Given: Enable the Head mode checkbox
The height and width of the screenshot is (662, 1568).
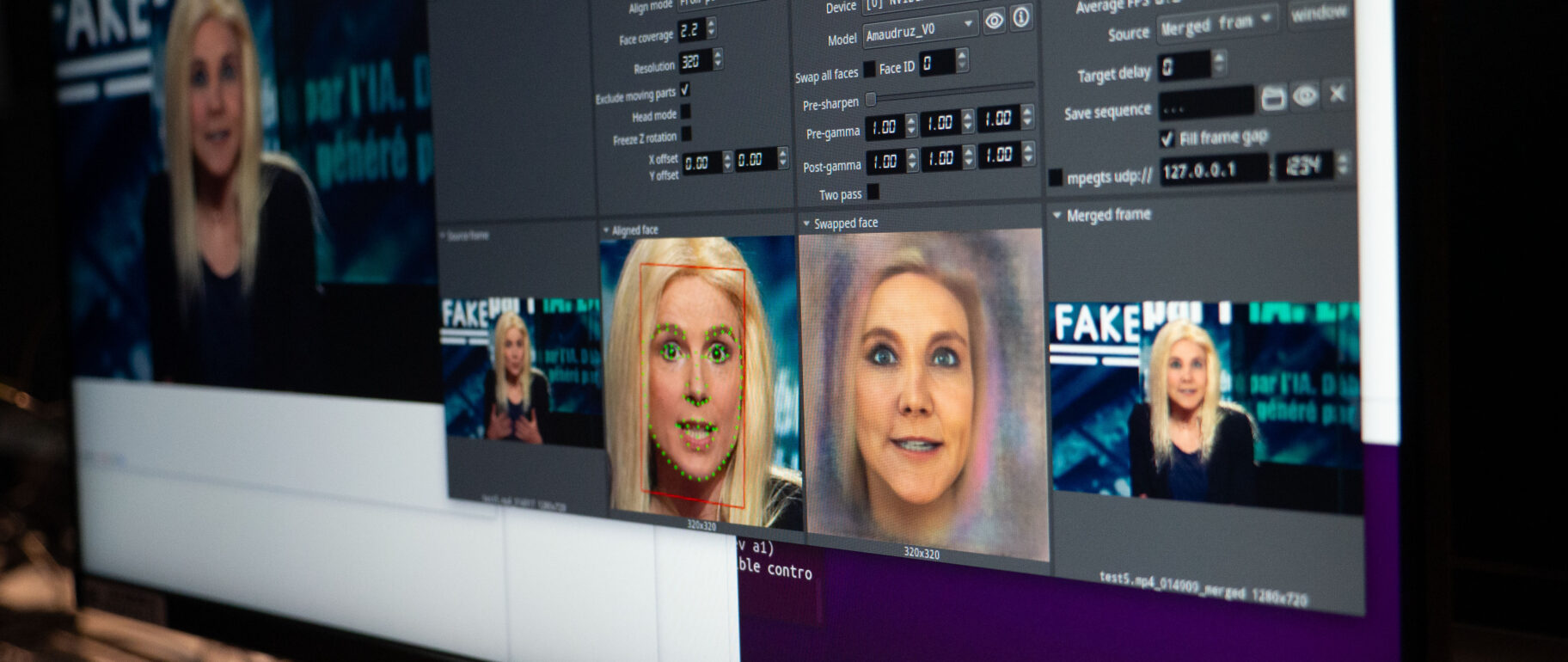Looking at the screenshot, I should point(685,112).
